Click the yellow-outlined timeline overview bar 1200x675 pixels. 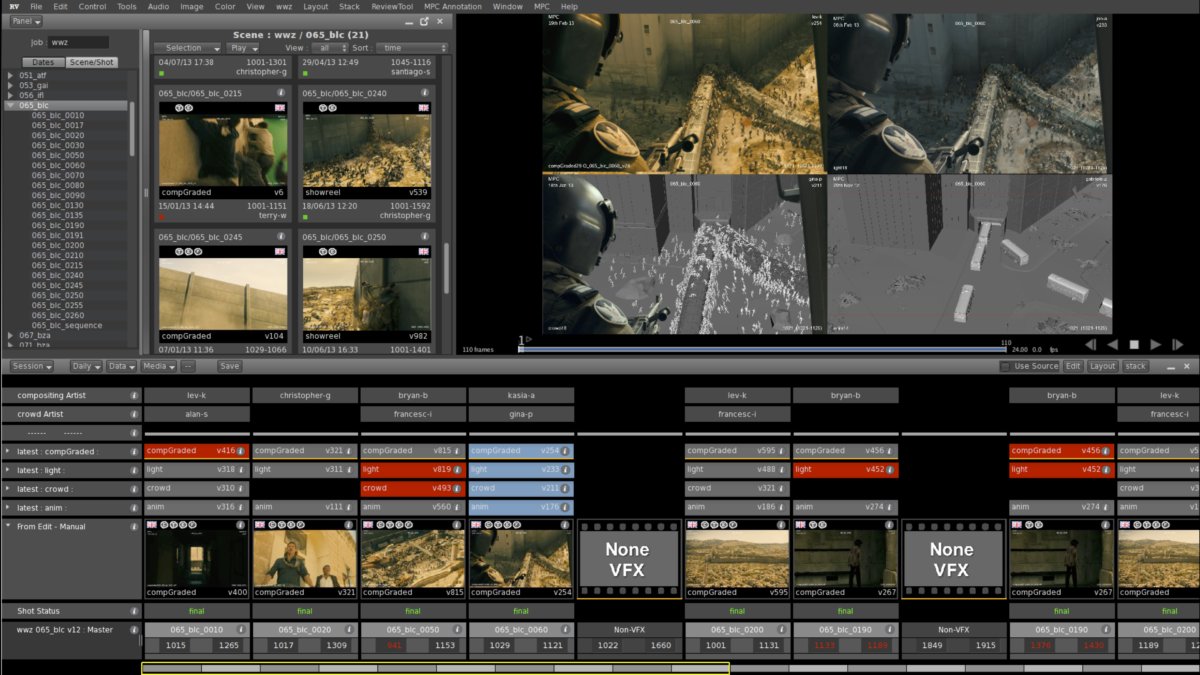tap(435, 668)
